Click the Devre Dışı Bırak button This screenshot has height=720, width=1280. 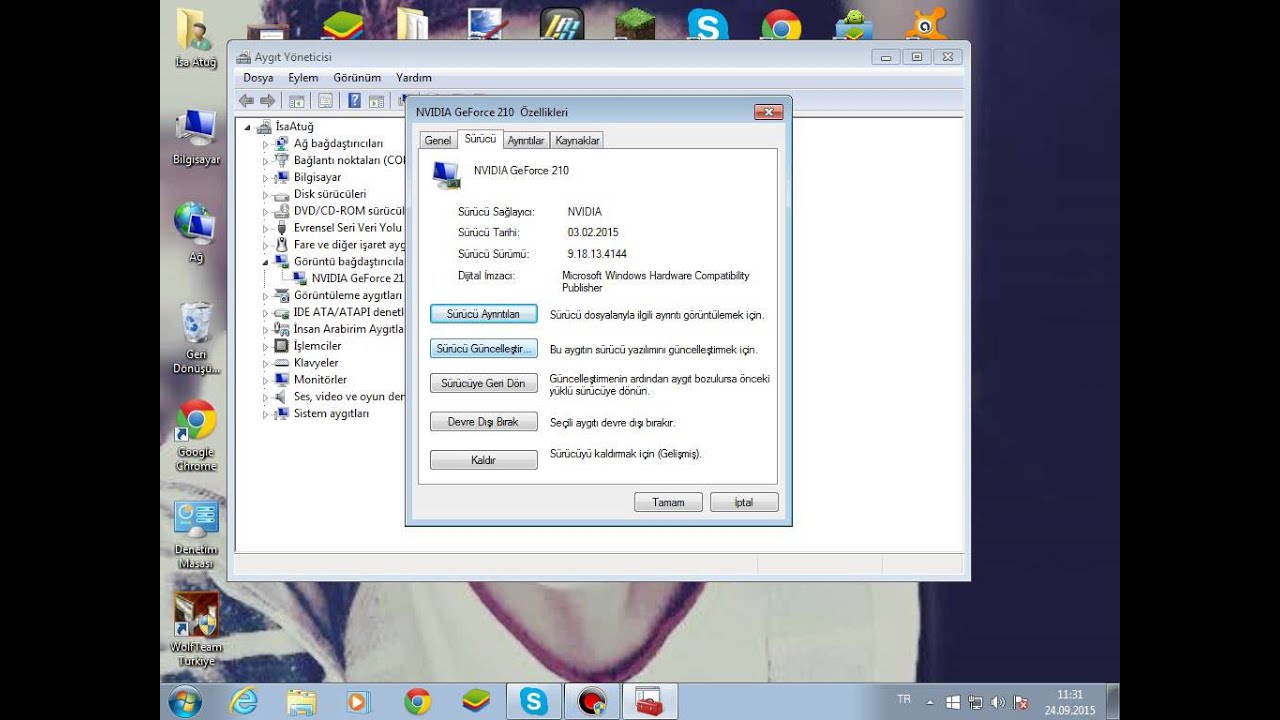tap(483, 422)
